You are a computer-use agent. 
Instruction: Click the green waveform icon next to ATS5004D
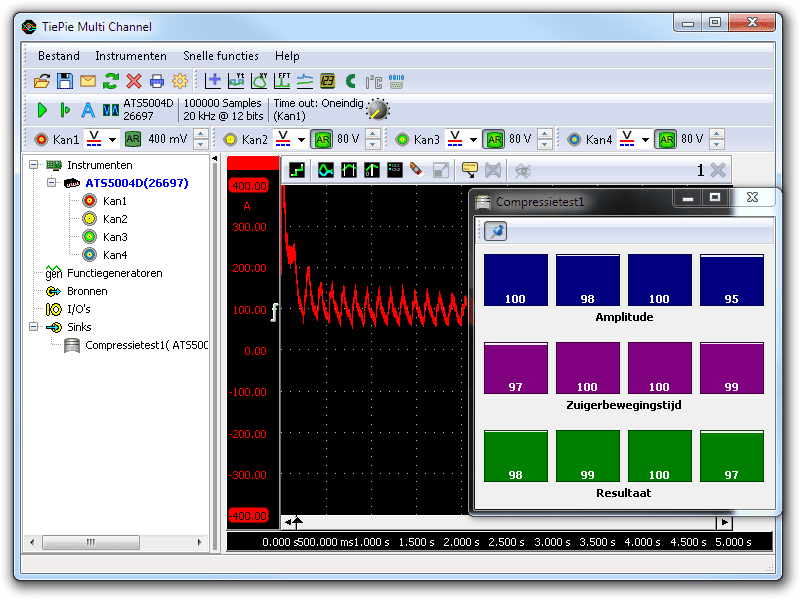coord(111,110)
